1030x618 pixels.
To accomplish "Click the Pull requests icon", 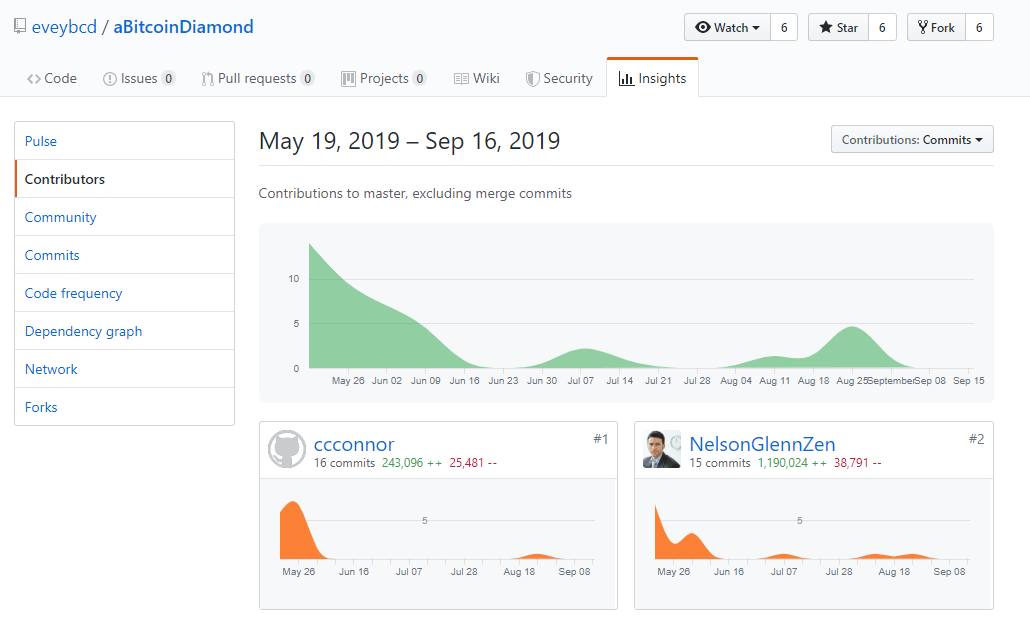I will [207, 79].
